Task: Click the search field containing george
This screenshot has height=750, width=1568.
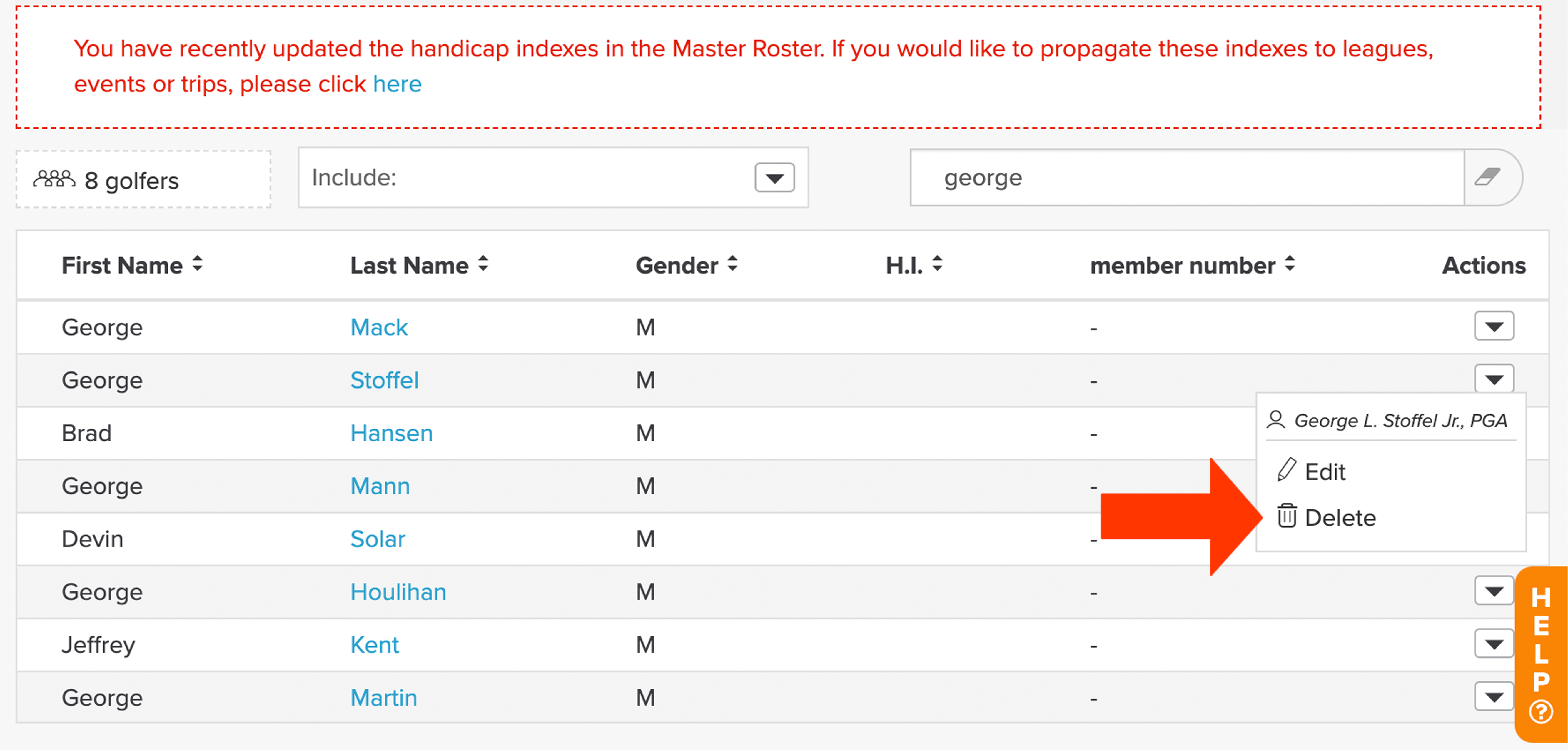Action: point(1187,178)
